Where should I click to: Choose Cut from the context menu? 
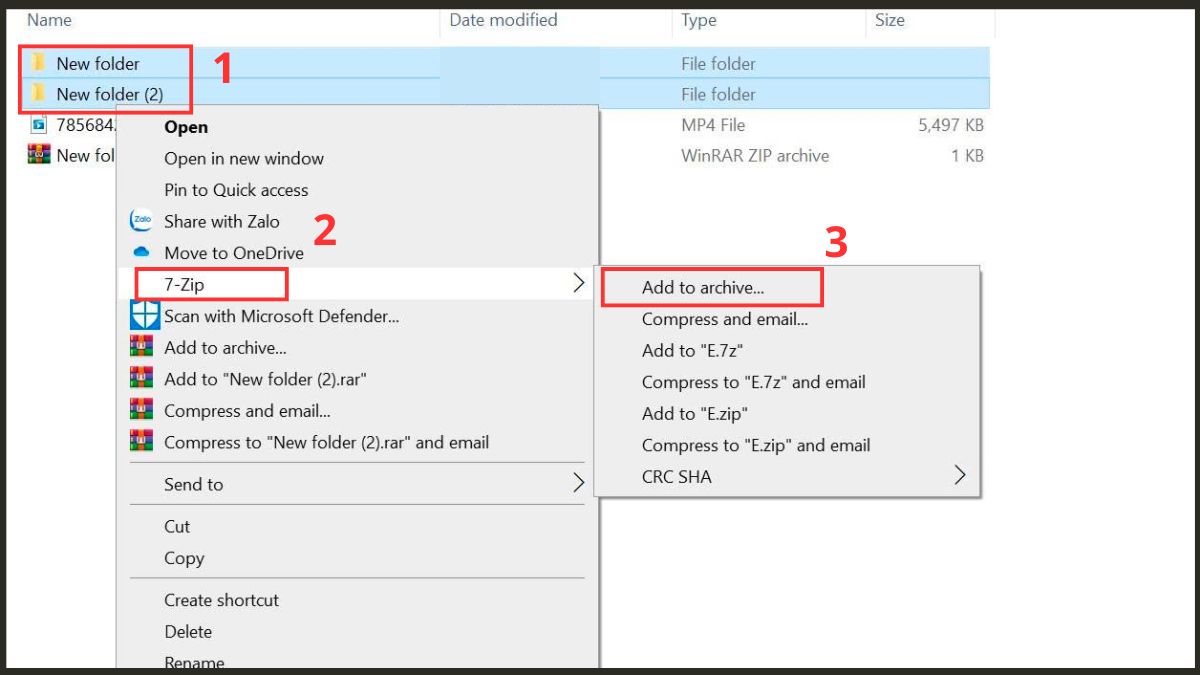pos(177,526)
